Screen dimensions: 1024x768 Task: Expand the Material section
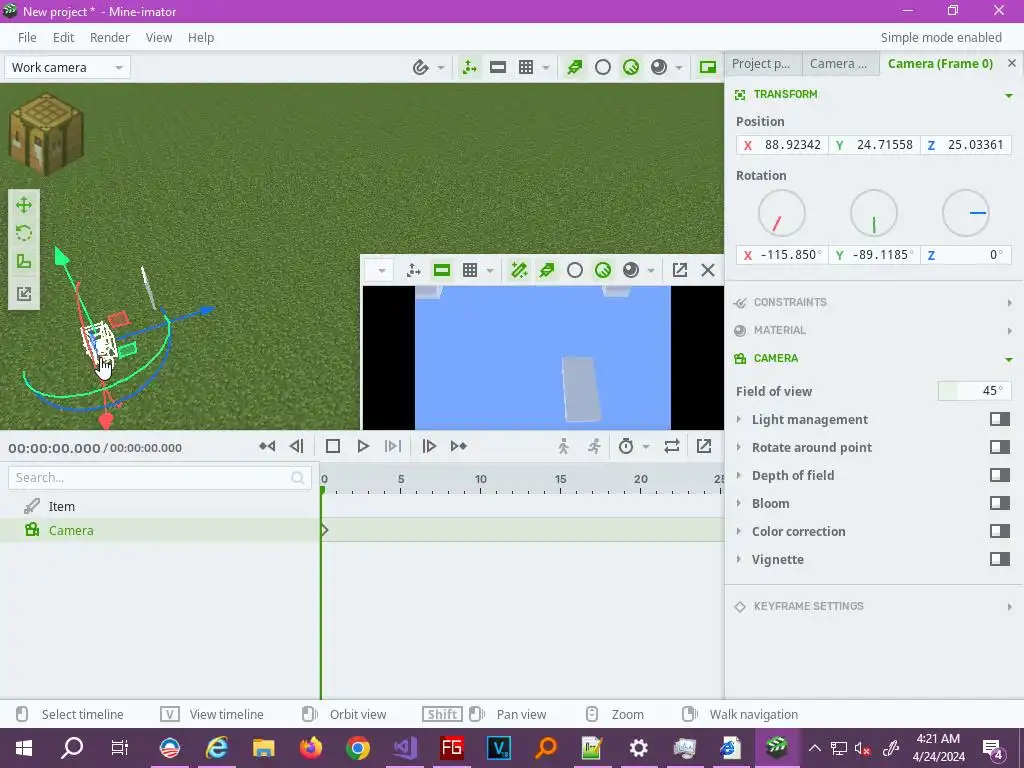1009,331
